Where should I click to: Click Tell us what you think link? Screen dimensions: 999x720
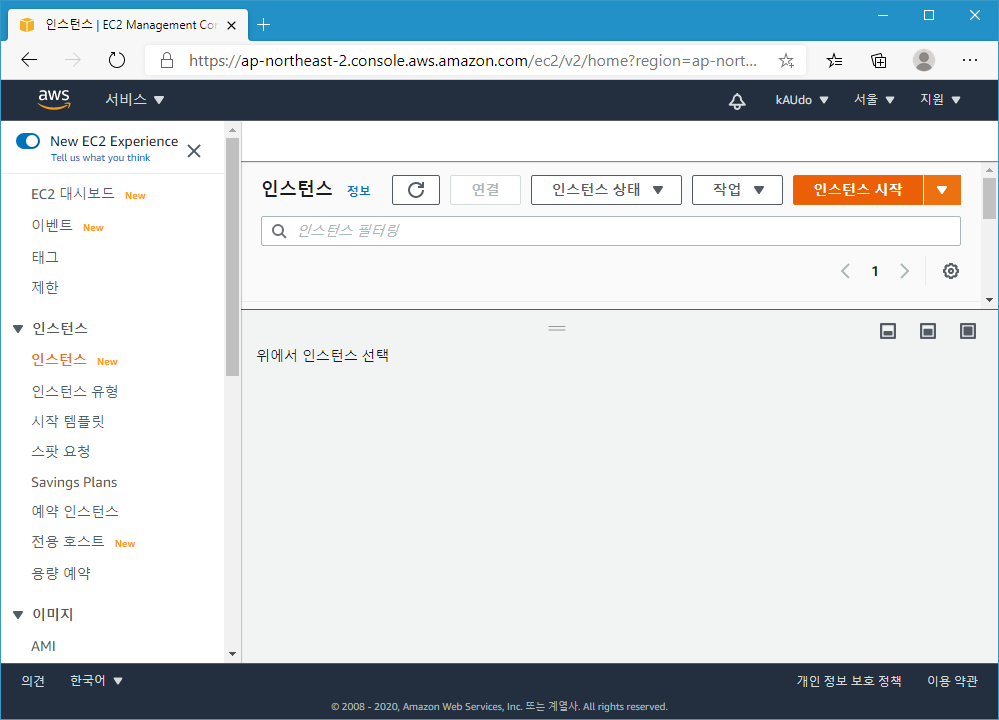(x=101, y=157)
